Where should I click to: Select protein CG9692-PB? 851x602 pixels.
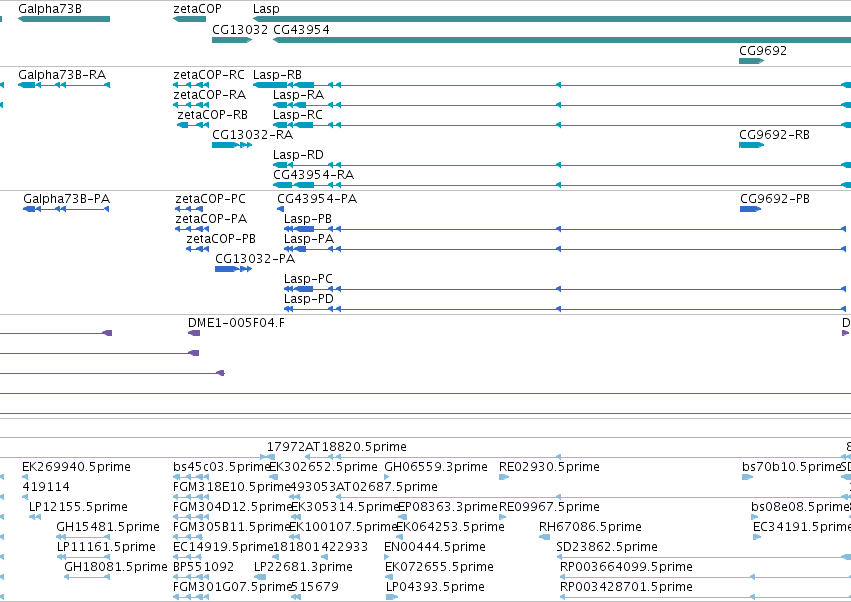tap(751, 209)
